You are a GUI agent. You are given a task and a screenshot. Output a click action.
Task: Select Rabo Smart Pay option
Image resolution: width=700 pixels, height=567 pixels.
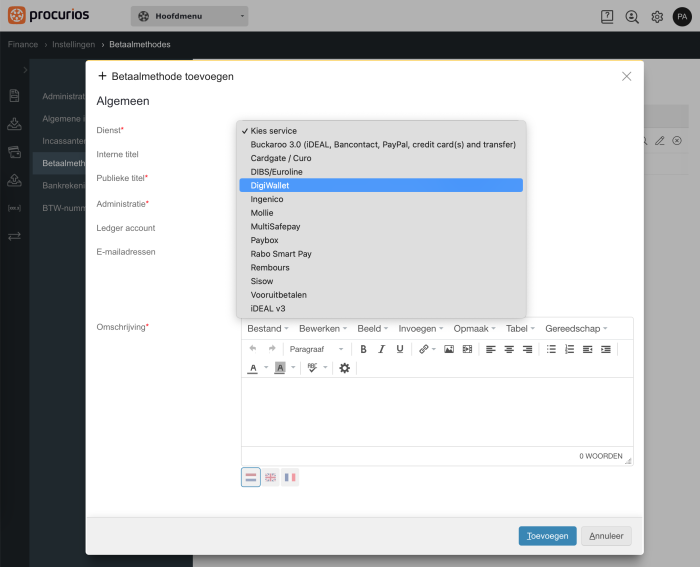pyautogui.click(x=381, y=254)
